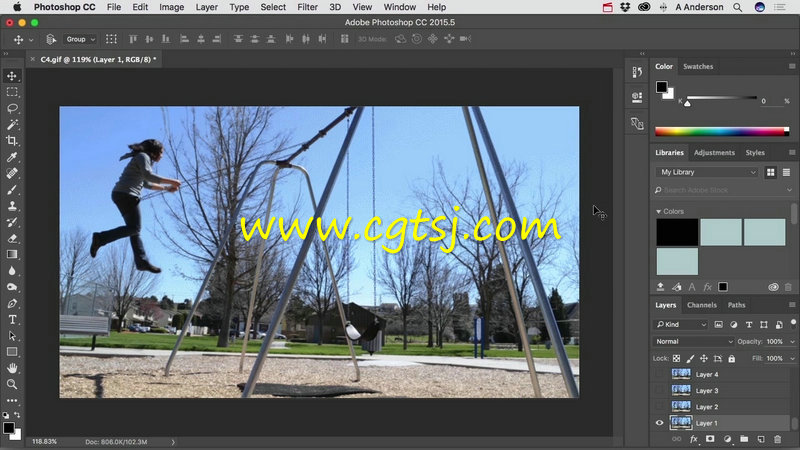
Task: Select the Layer 3 thumbnail
Action: [x=681, y=390]
